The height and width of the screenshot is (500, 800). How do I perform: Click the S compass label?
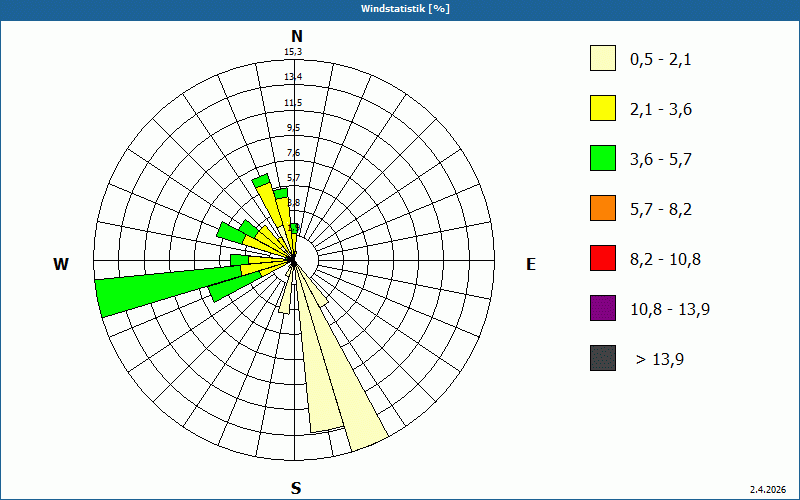296,488
